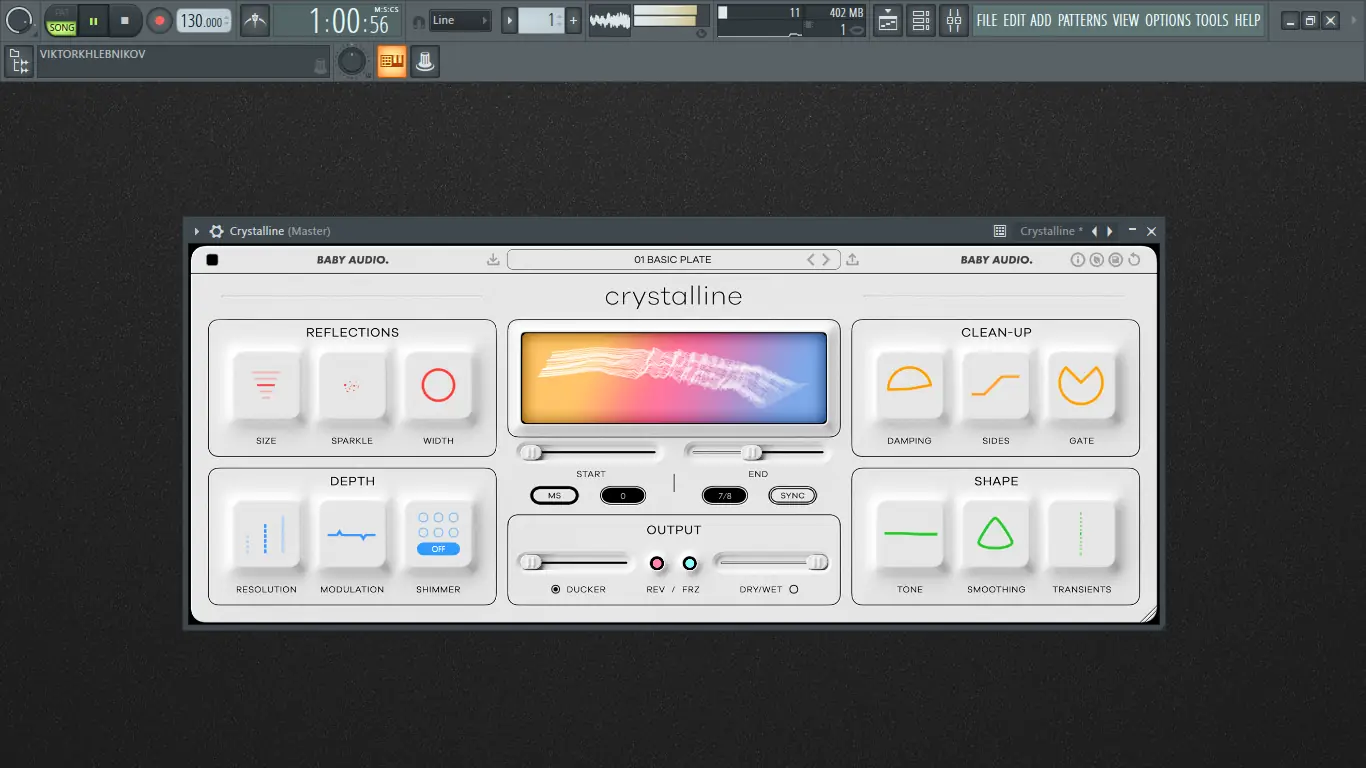Open Crystalline info circle icon

1078,260
